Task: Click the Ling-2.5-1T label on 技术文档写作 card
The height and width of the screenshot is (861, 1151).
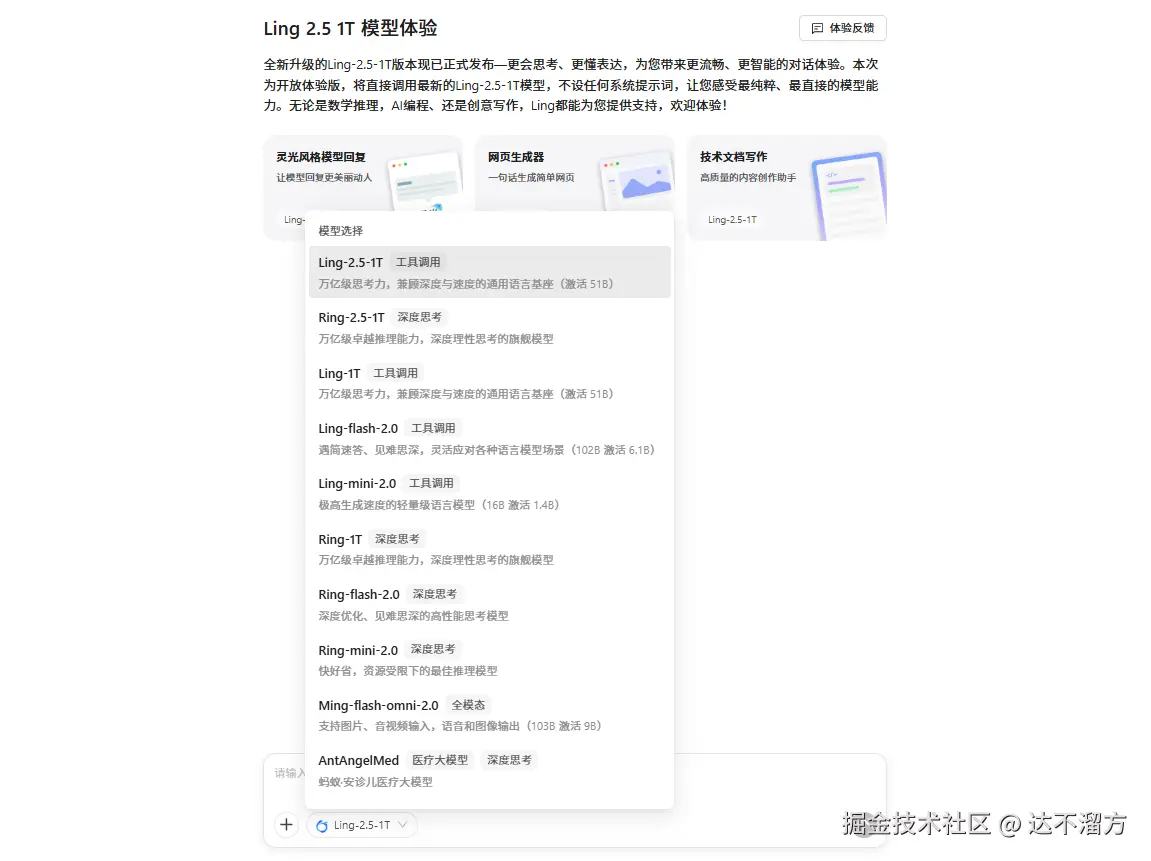Action: [x=732, y=219]
